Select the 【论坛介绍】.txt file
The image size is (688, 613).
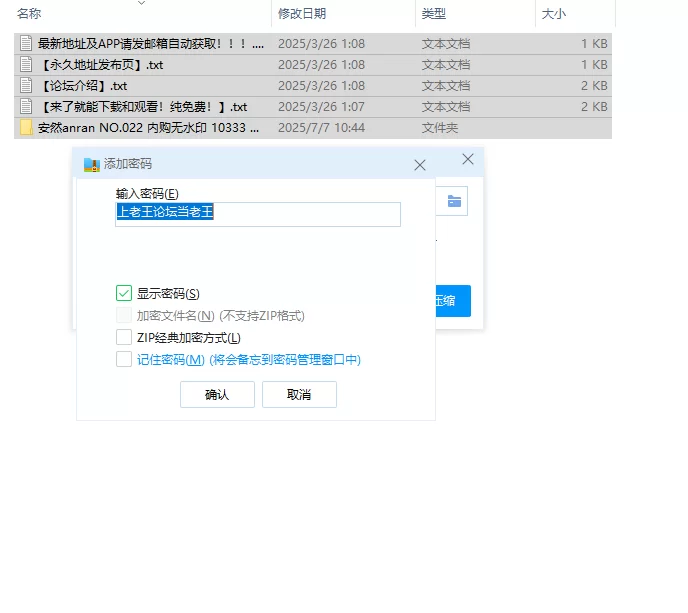coord(313,86)
